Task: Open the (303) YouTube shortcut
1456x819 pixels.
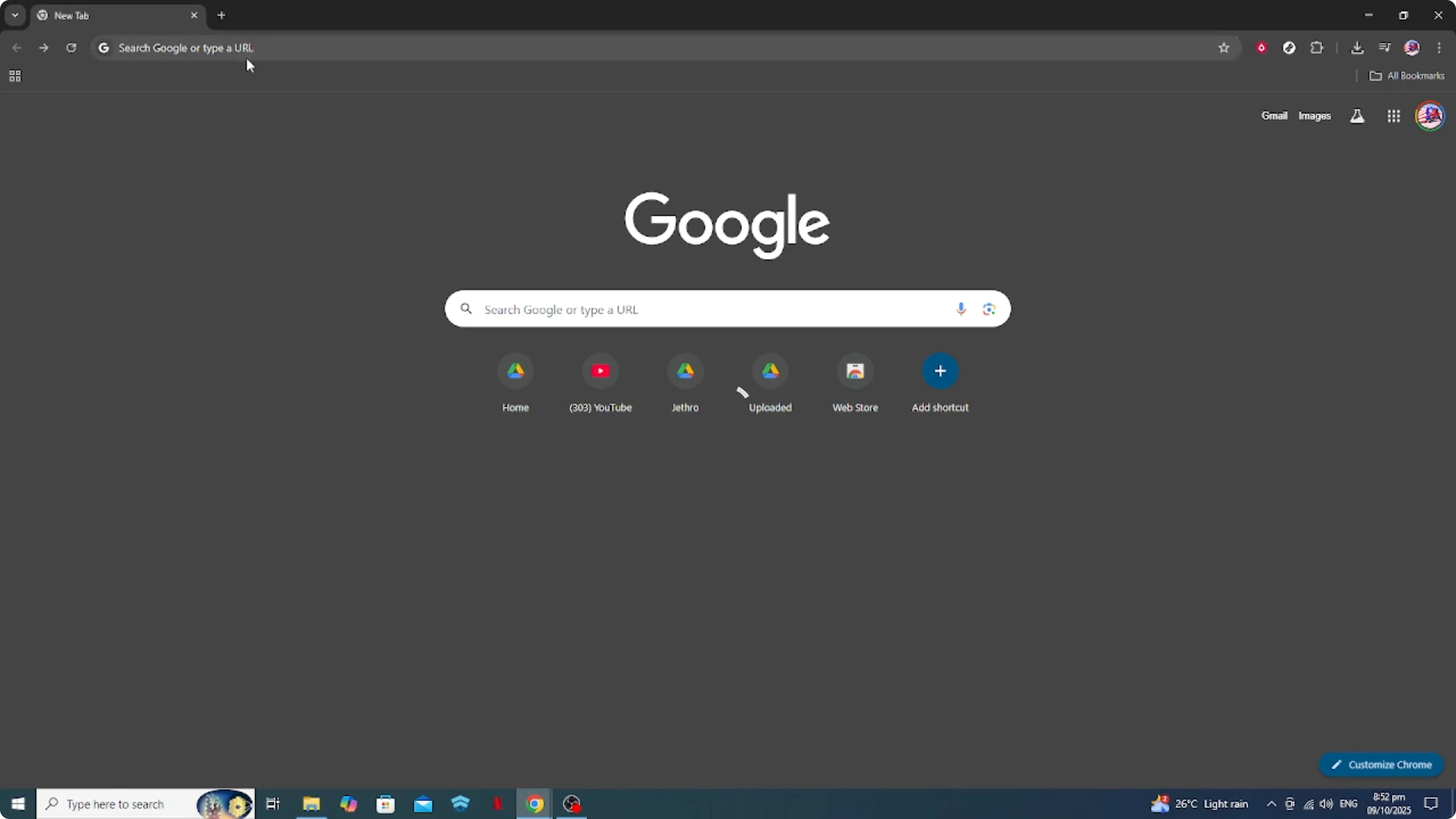Action: click(600, 372)
